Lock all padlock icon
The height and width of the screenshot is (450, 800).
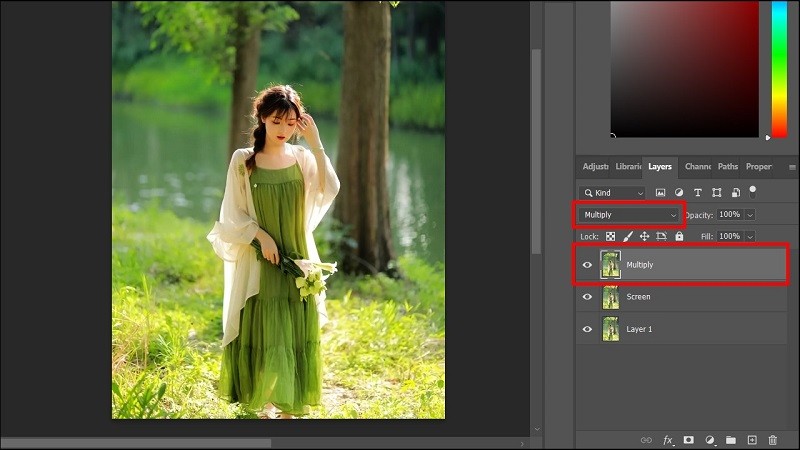[x=679, y=236]
